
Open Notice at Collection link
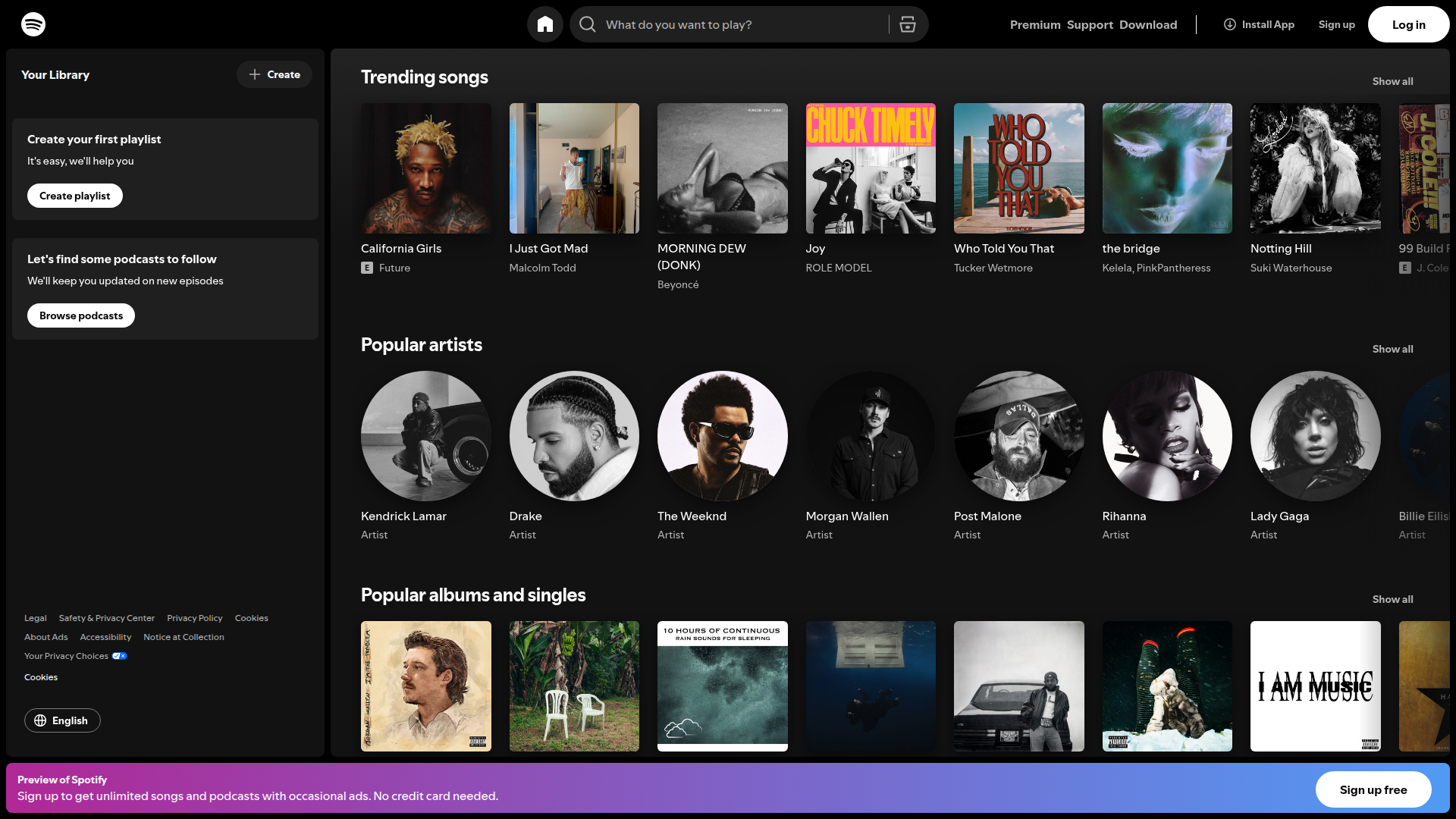(x=184, y=637)
